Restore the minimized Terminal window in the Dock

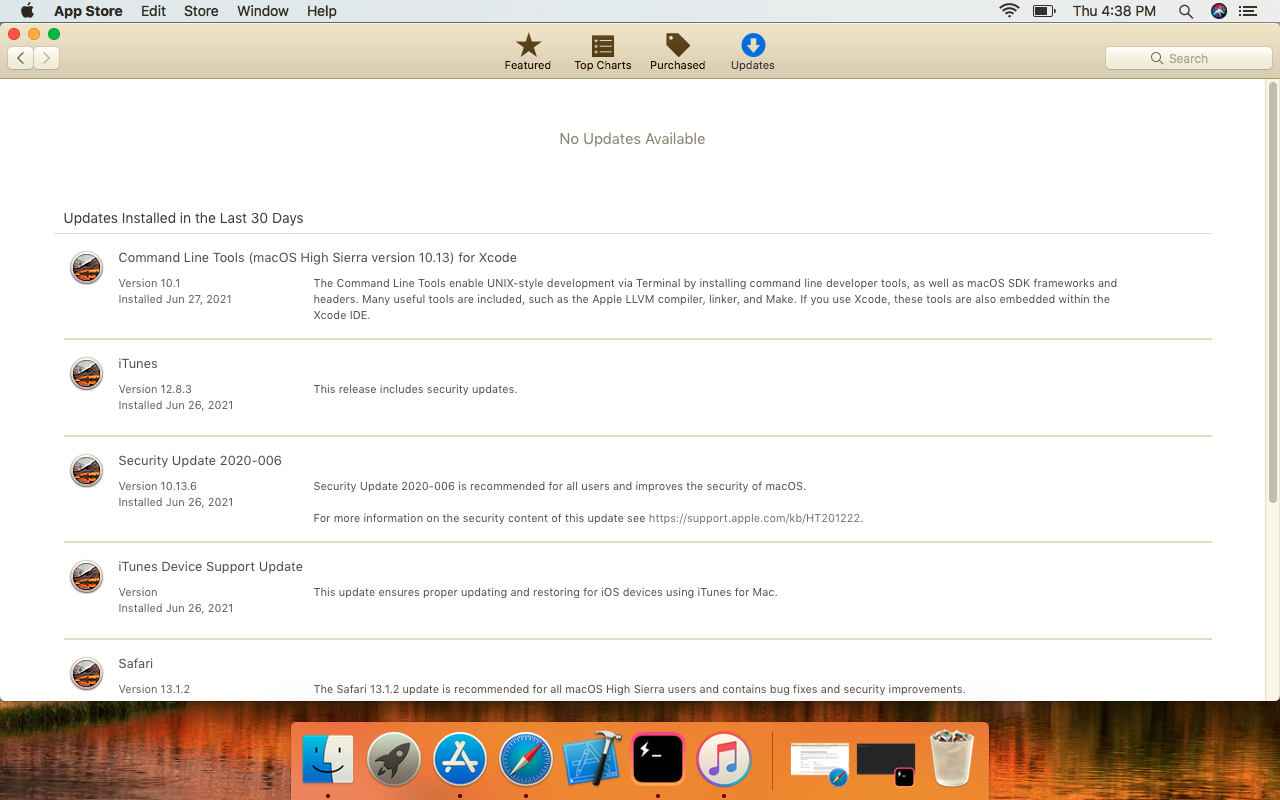coord(886,764)
